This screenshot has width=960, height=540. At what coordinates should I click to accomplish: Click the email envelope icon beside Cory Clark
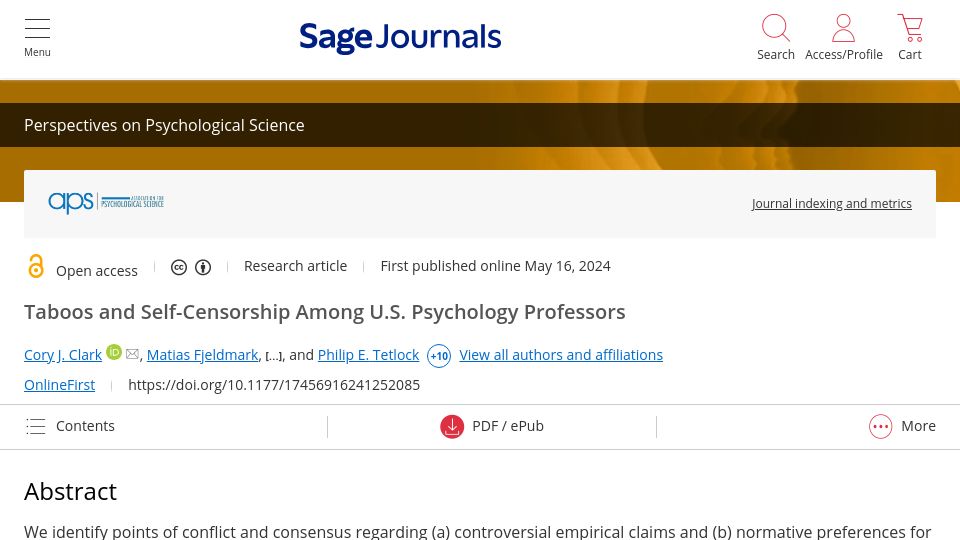click(132, 354)
